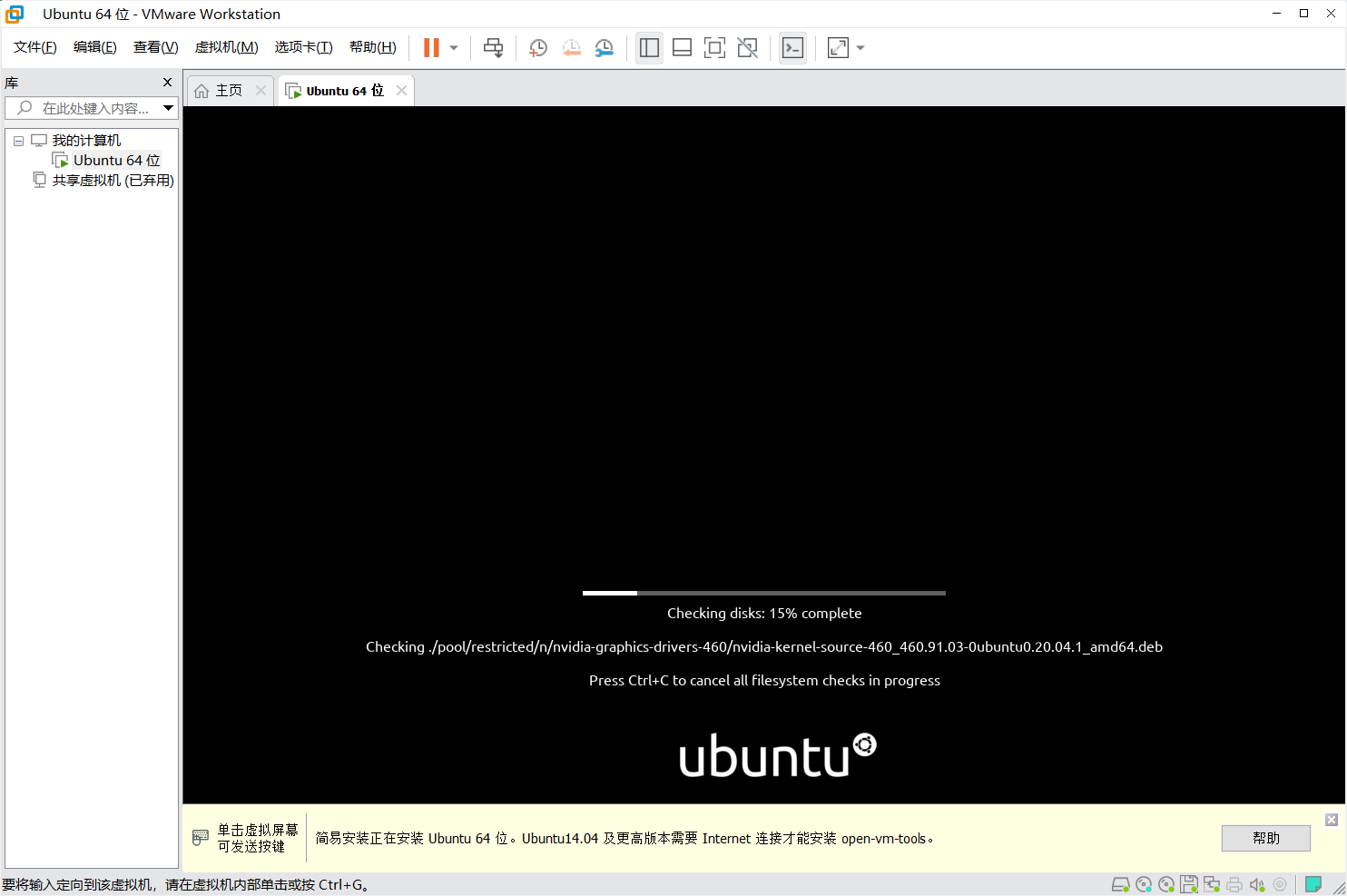Toggle the console view button
Image resolution: width=1347 pixels, height=896 pixels.
(791, 47)
